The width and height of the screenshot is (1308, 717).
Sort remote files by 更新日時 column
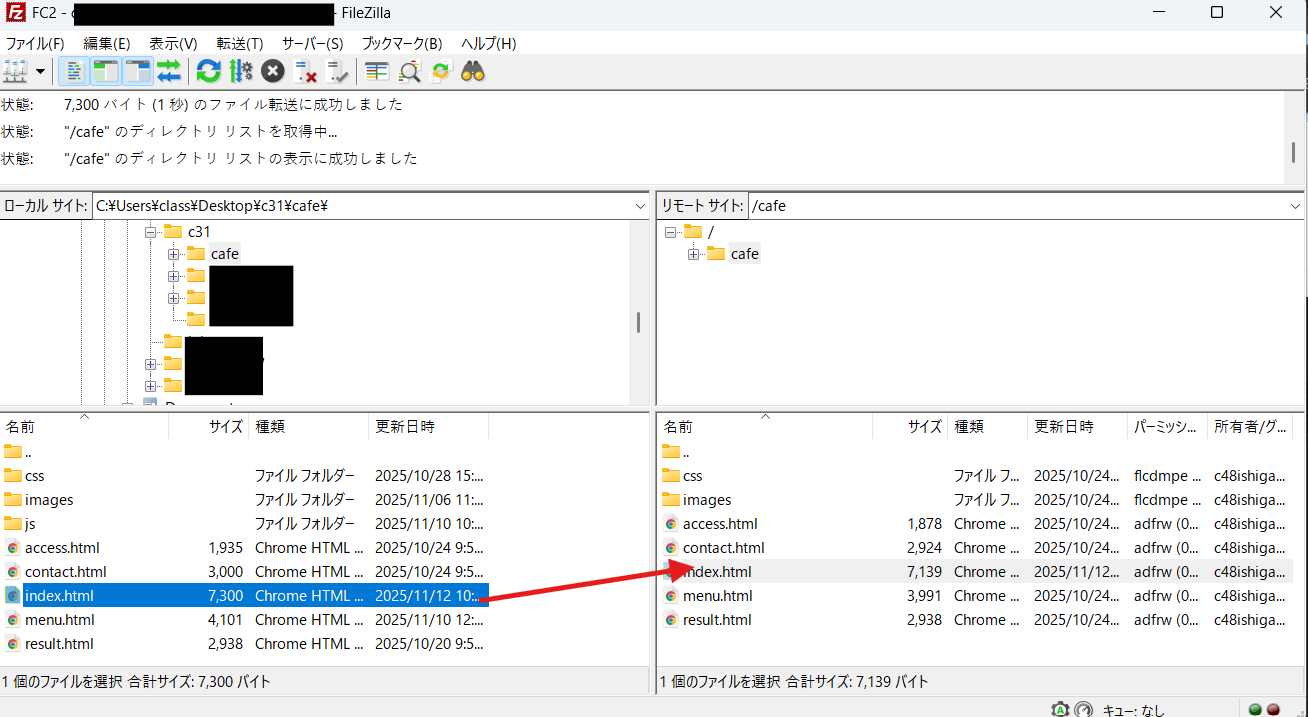coord(1064,427)
